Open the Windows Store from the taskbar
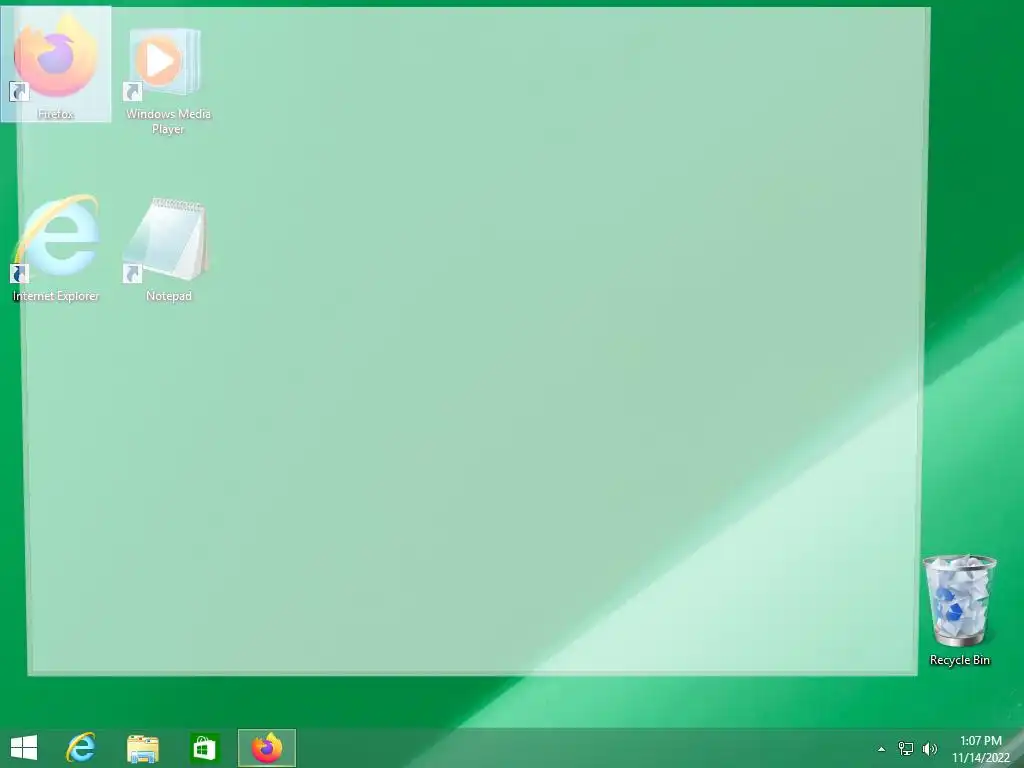The image size is (1024, 768). [204, 748]
